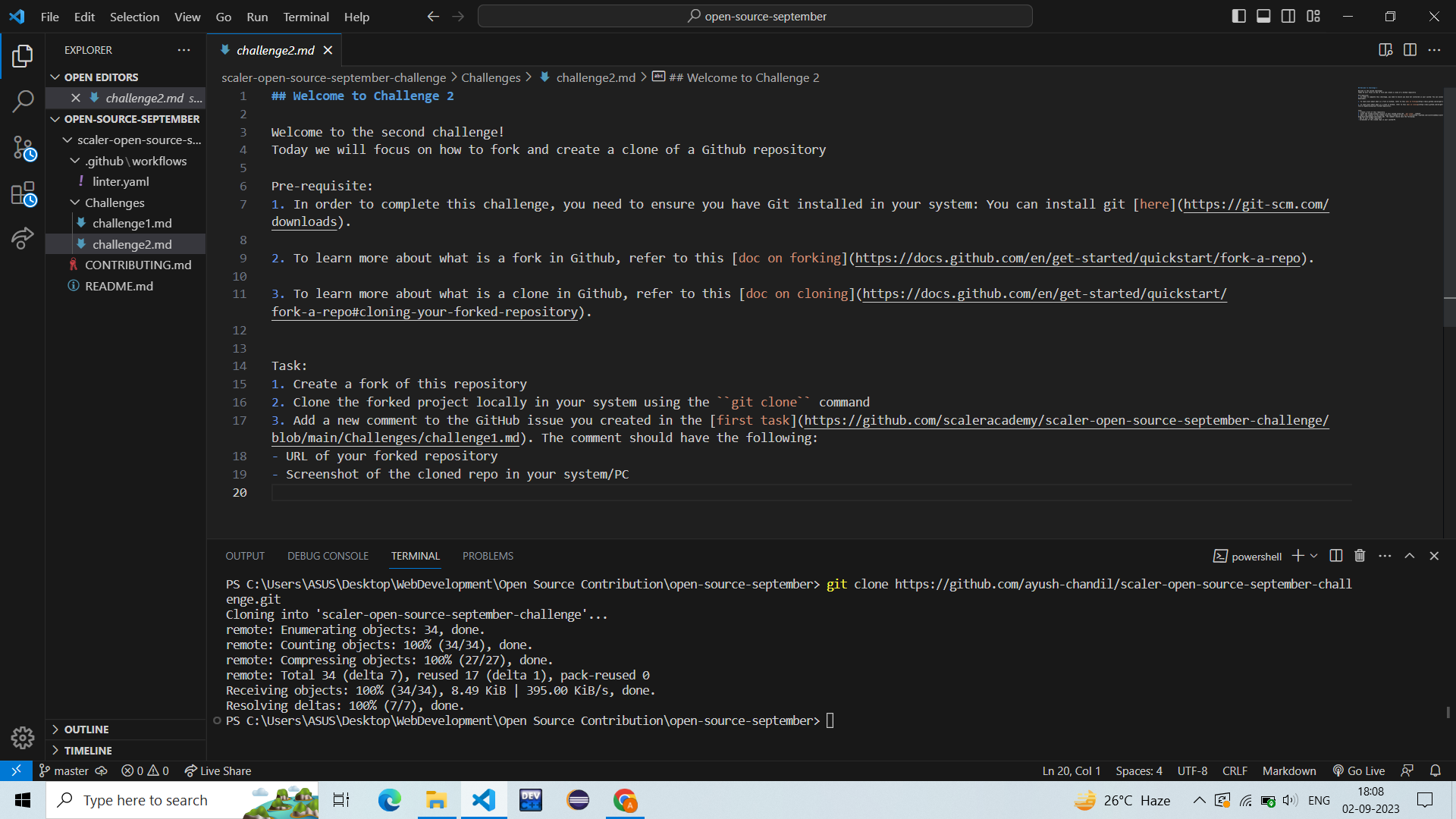Open the Search view
Image resolution: width=1456 pixels, height=819 pixels.
point(24,101)
